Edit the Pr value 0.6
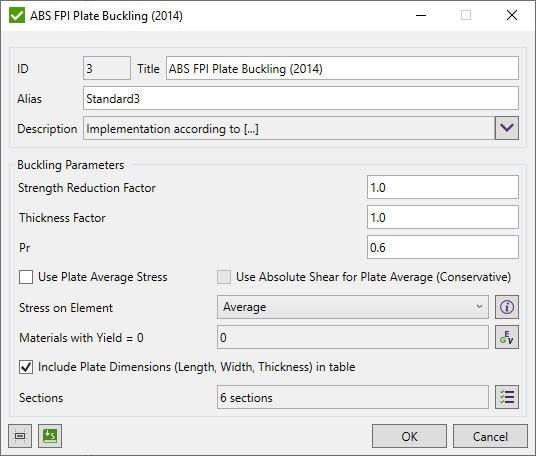This screenshot has width=536, height=456. (x=443, y=247)
